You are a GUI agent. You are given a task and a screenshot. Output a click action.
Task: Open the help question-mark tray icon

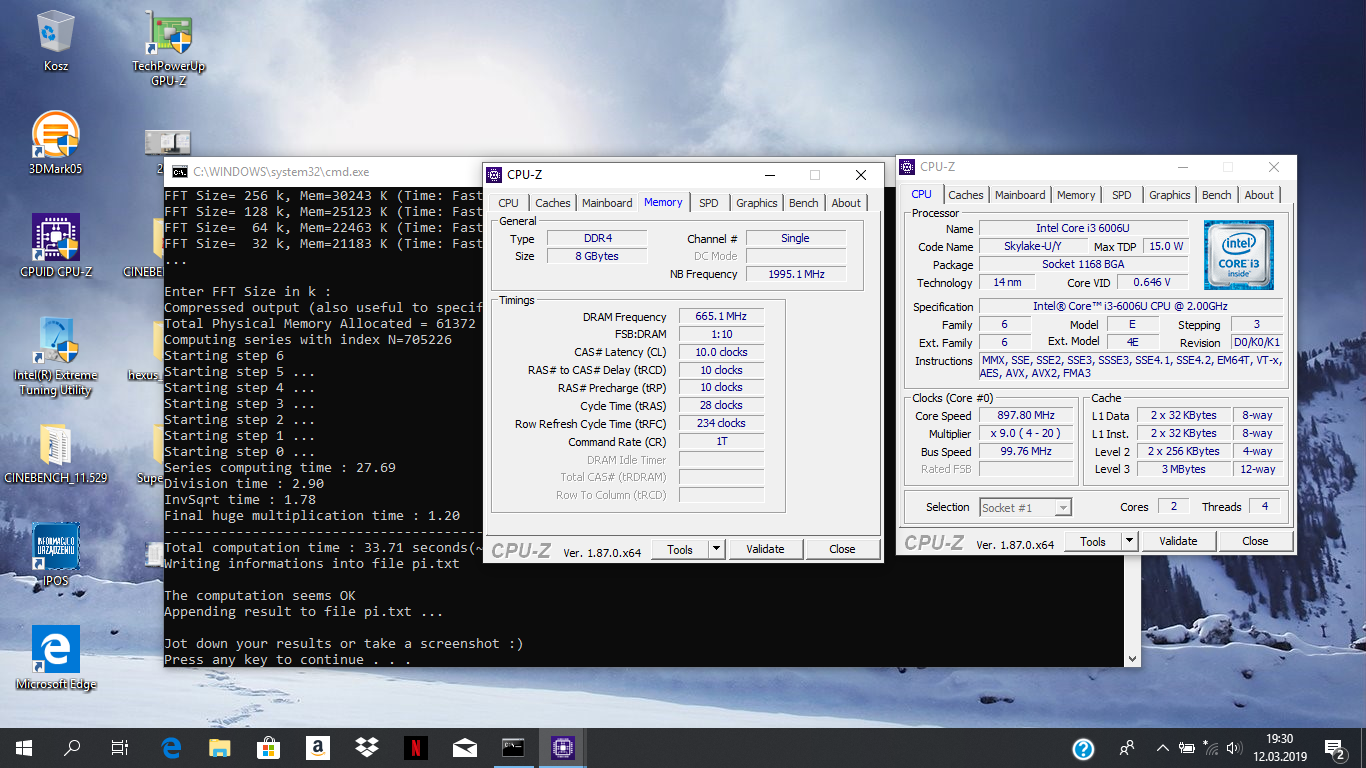tap(1083, 748)
